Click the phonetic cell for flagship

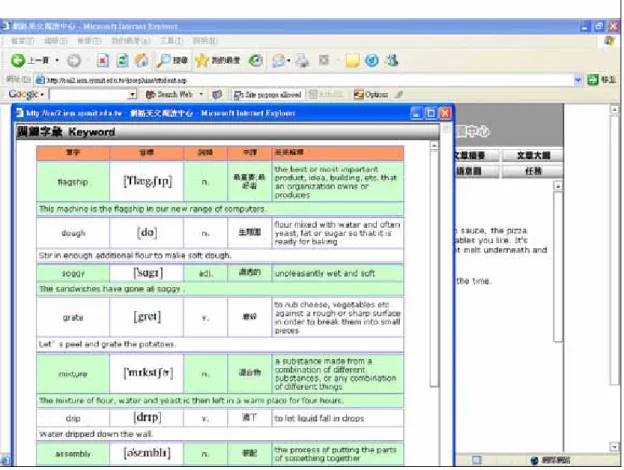[x=147, y=181]
